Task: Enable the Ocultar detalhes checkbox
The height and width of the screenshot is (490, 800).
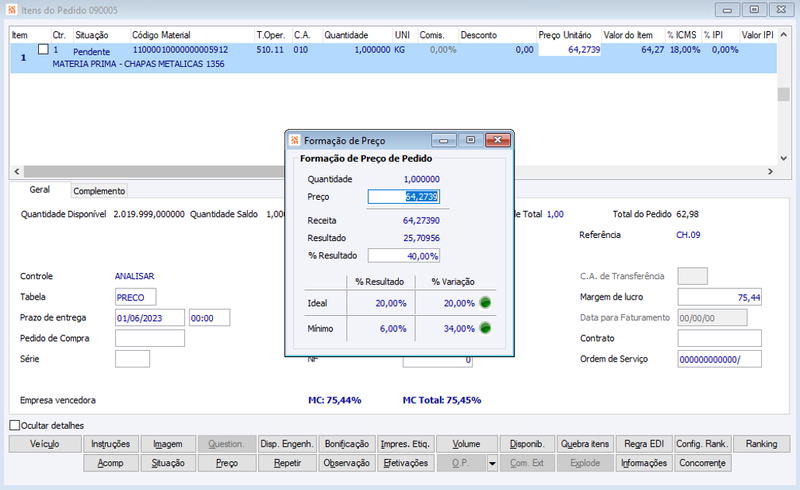Action: click(15, 425)
